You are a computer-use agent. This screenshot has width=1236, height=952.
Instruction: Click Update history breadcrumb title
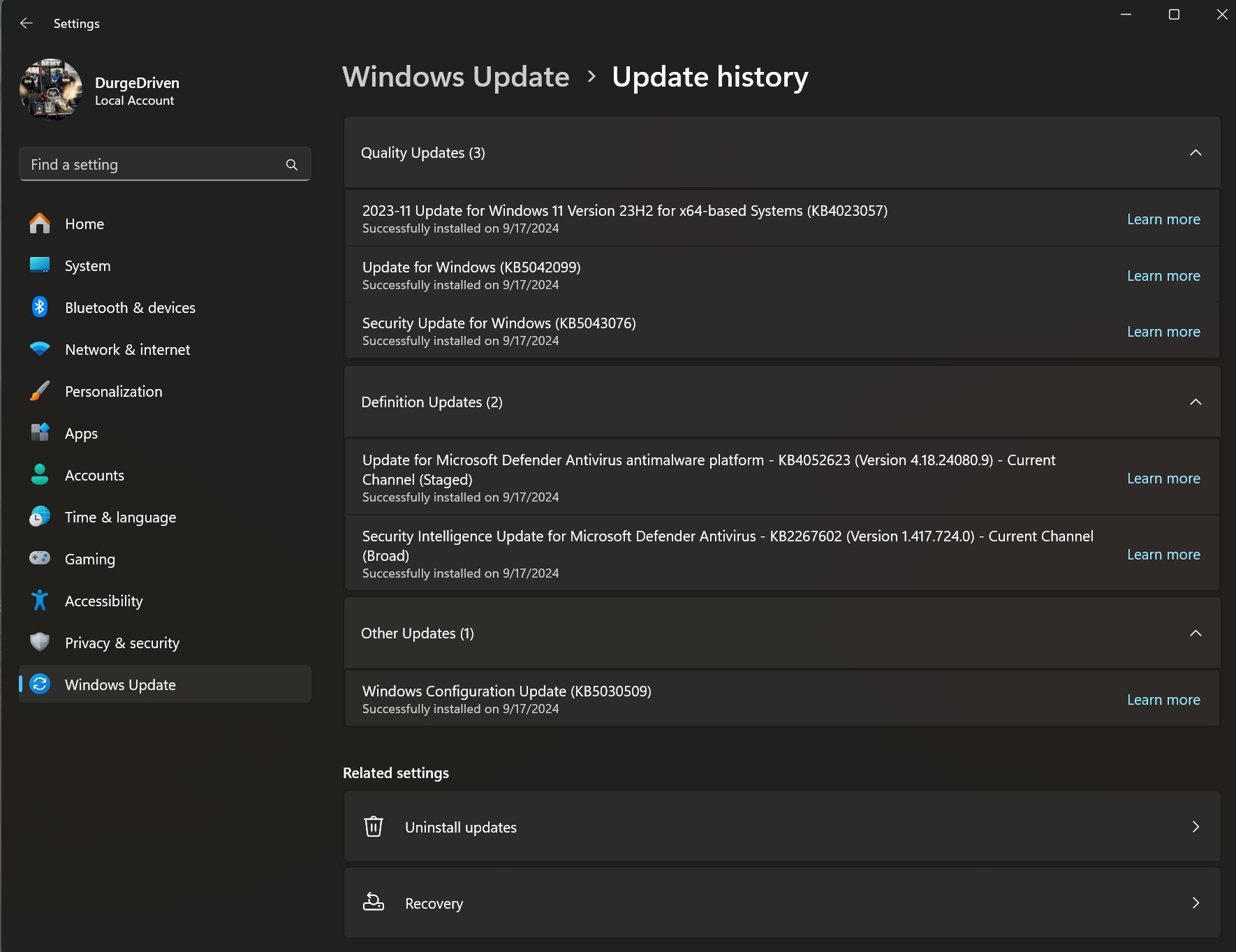click(x=710, y=77)
